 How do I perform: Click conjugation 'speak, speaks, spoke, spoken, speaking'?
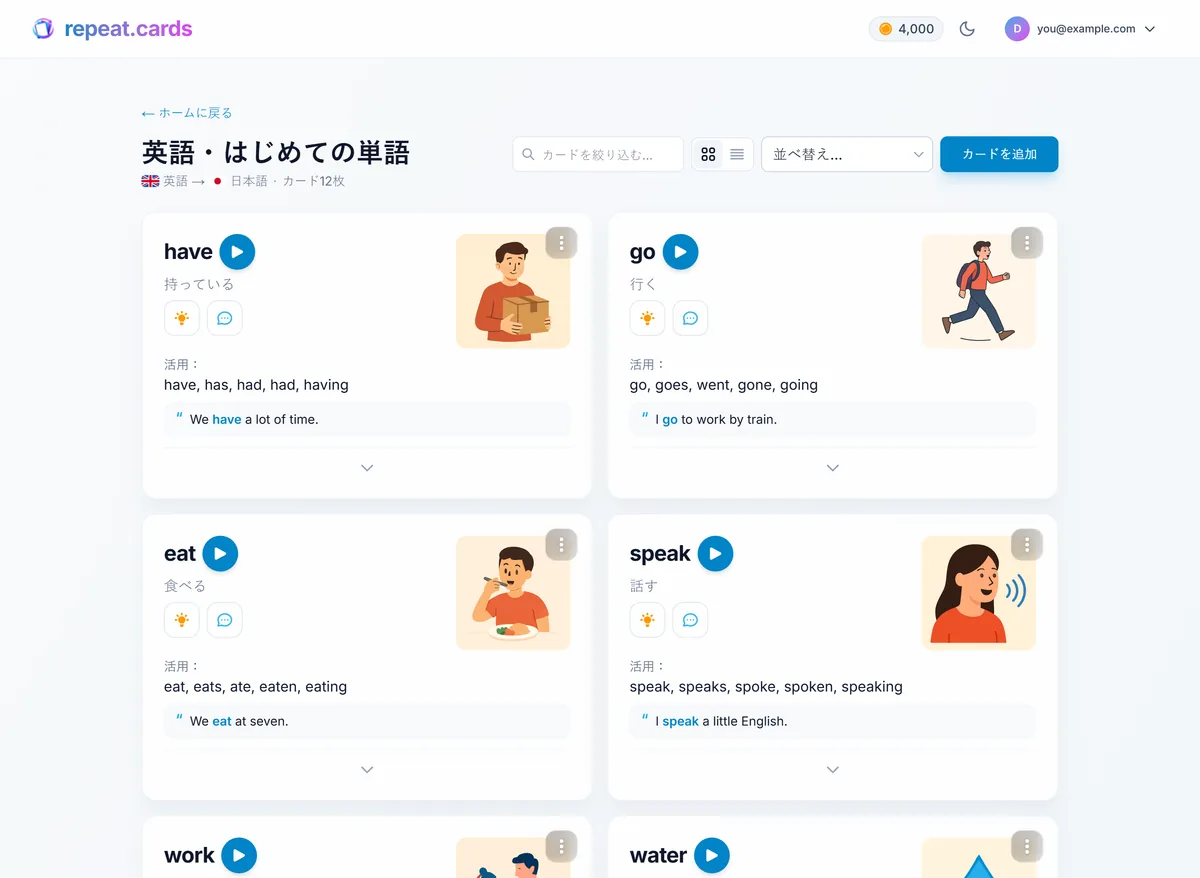tap(766, 687)
